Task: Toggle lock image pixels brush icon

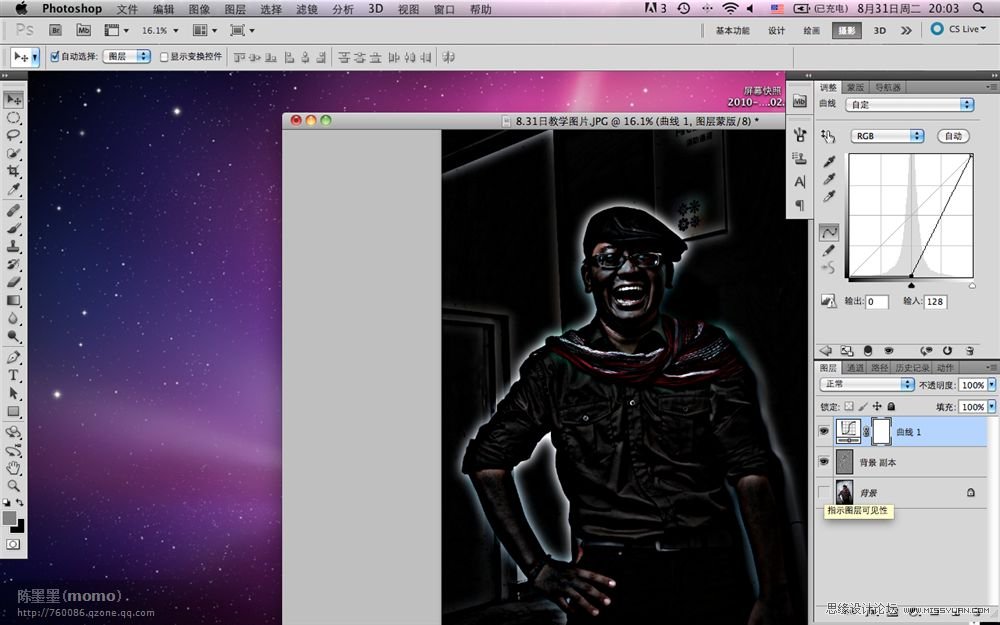Action: pos(863,406)
